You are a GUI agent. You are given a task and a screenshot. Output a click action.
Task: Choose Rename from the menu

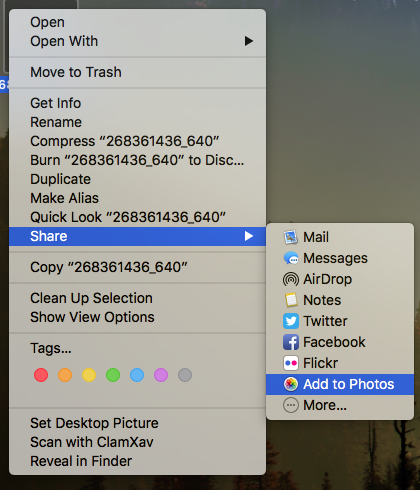coord(137,122)
